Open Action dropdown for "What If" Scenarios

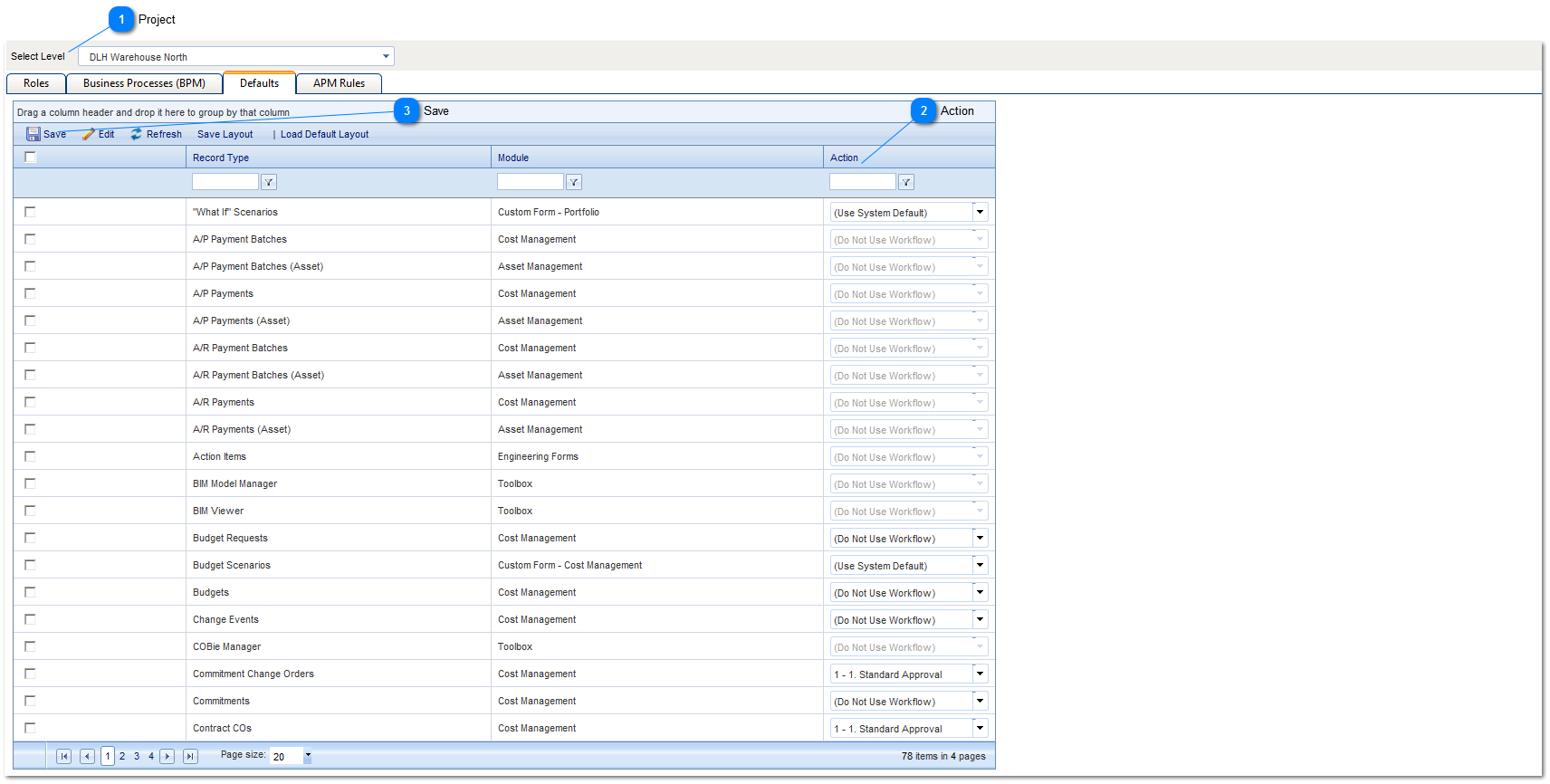tap(980, 212)
